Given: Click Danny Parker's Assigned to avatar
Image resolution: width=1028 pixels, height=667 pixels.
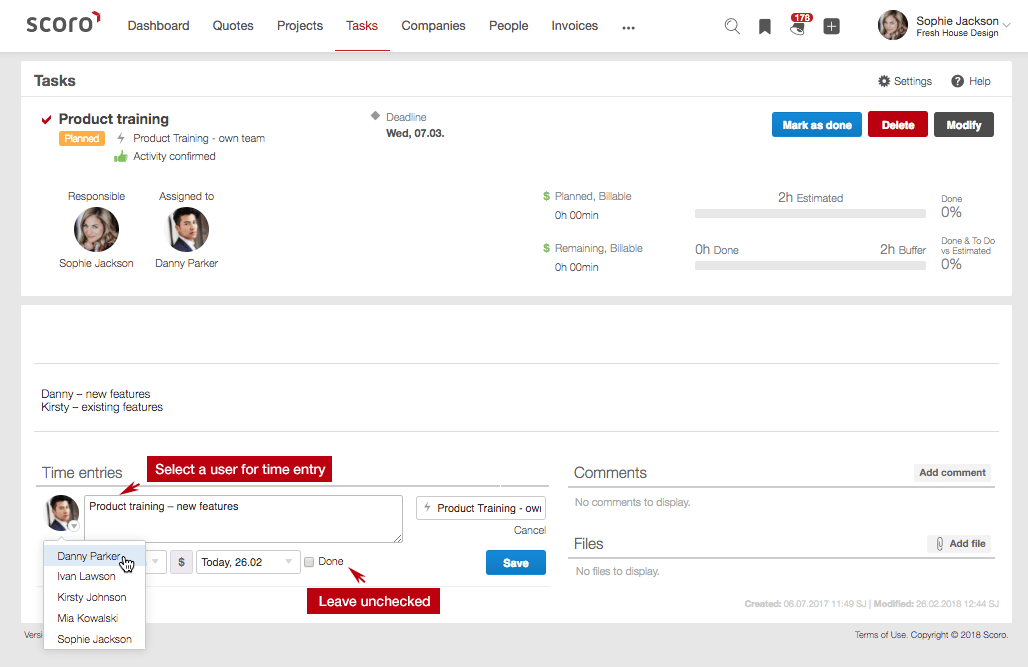Looking at the screenshot, I should [186, 230].
